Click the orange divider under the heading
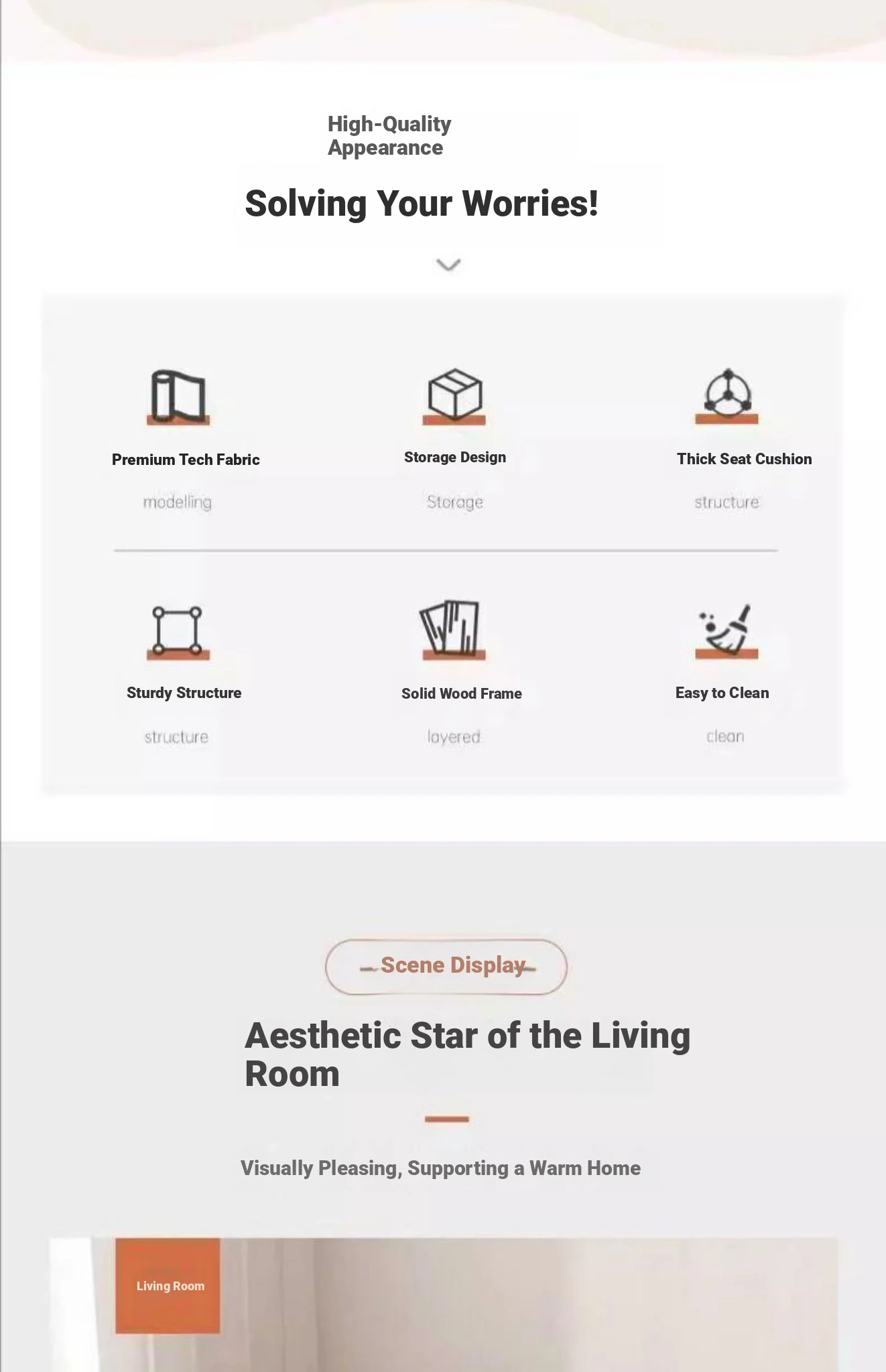886x1372 pixels. pos(446,1119)
